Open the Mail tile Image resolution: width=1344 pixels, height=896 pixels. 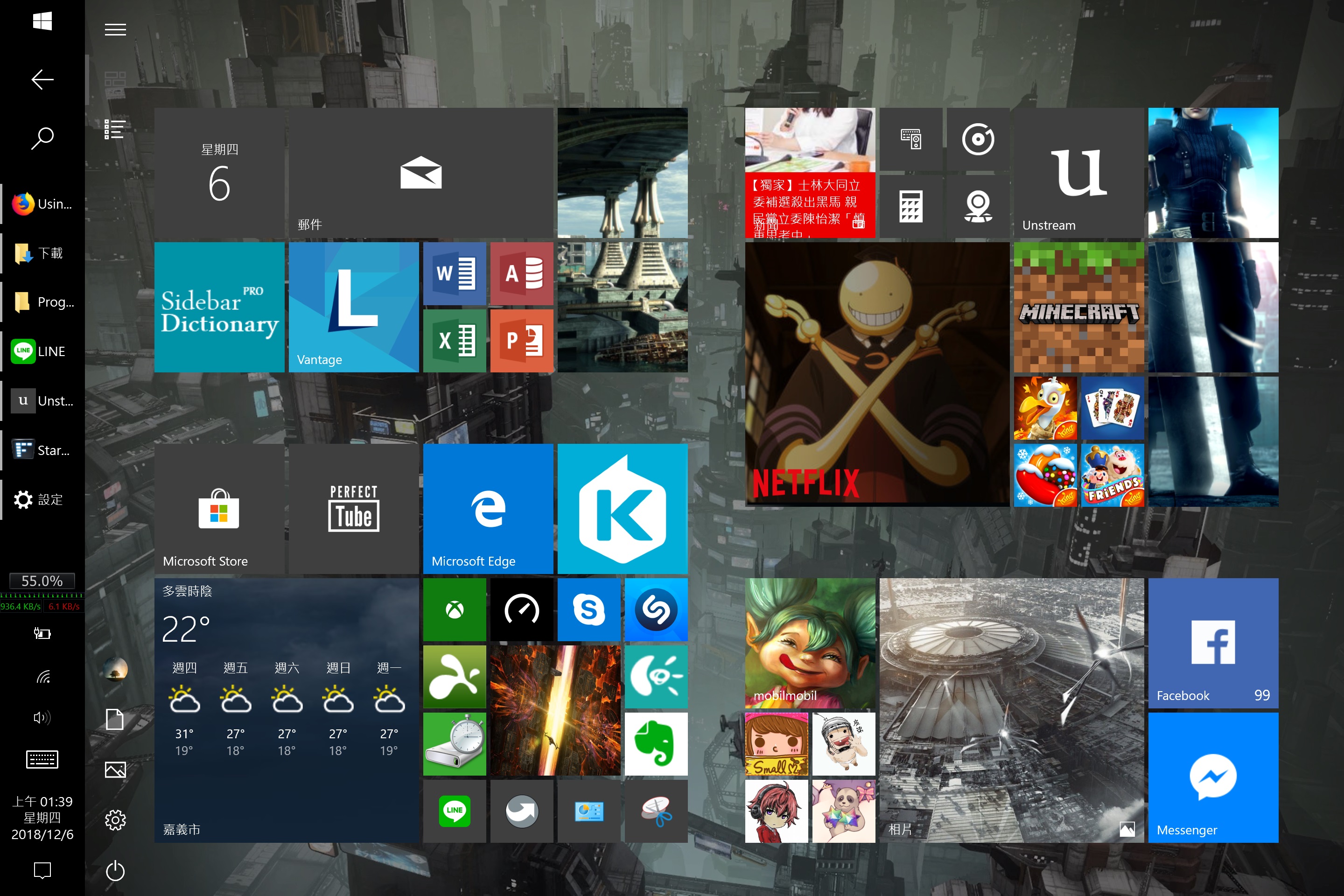click(x=421, y=173)
